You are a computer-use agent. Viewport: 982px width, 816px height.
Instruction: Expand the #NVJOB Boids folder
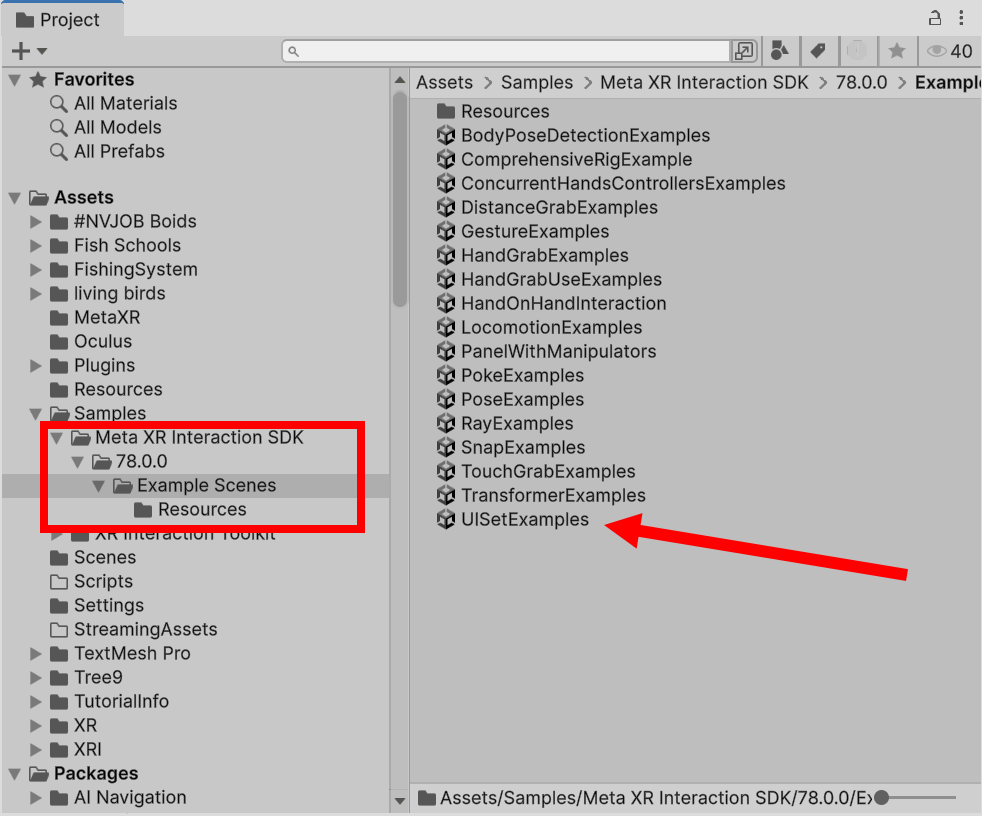36,222
